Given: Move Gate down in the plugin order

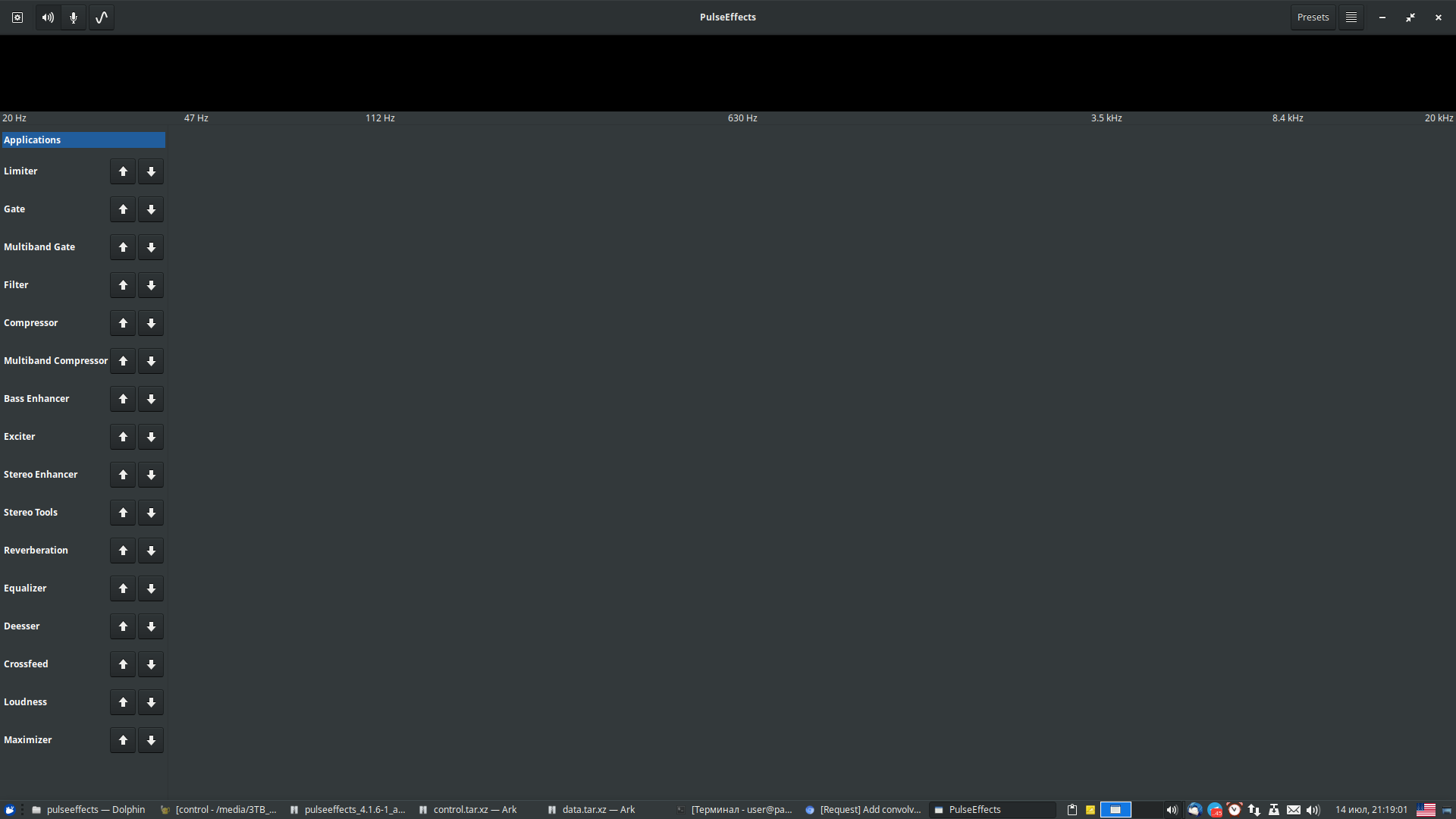Looking at the screenshot, I should 151,209.
